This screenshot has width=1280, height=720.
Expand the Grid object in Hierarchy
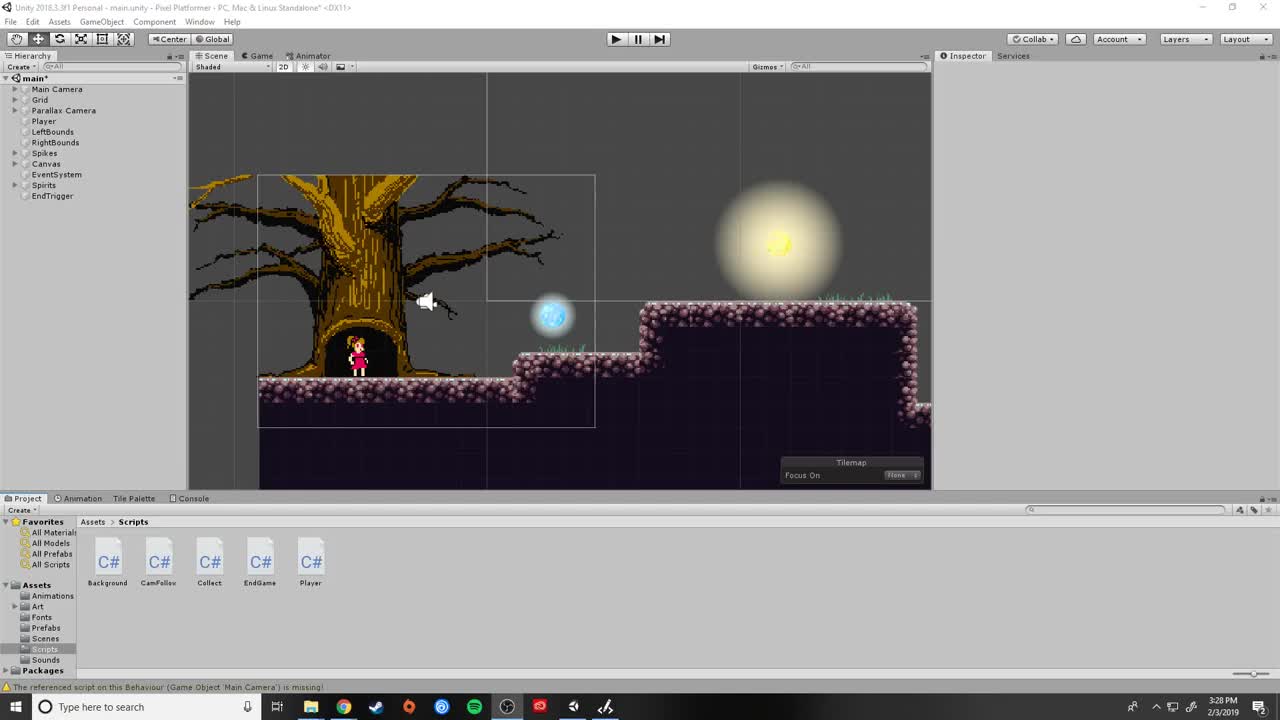[x=15, y=100]
